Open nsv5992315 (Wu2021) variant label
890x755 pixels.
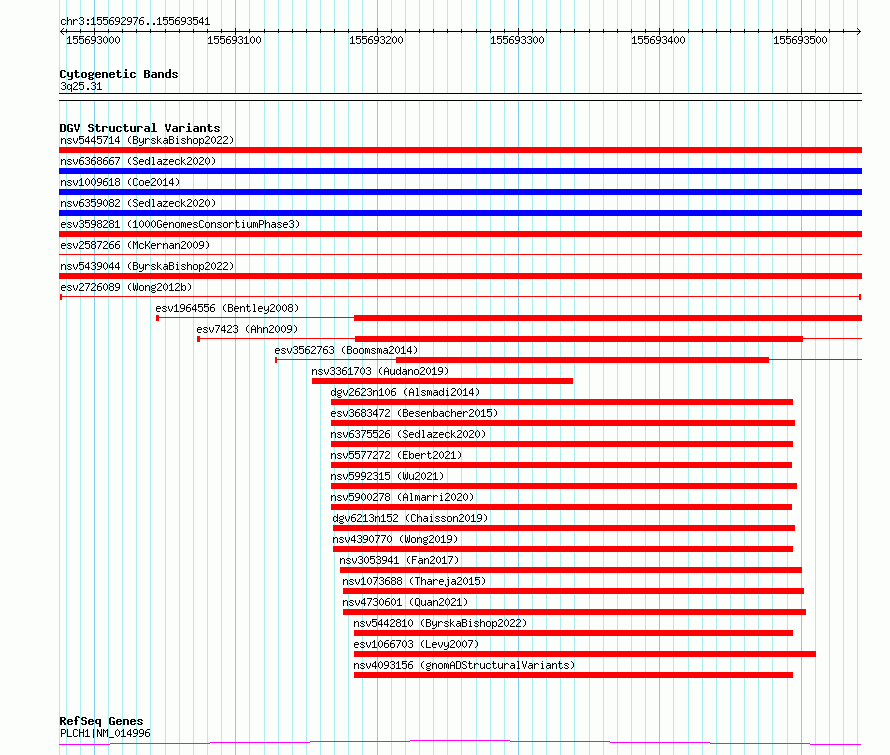point(387,476)
